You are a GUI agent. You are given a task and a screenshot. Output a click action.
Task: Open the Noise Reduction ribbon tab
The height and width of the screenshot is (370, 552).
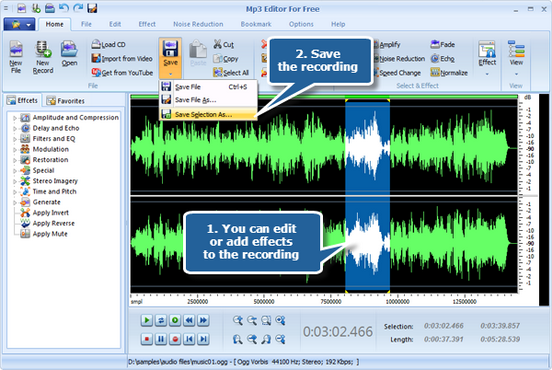pyautogui.click(x=198, y=24)
